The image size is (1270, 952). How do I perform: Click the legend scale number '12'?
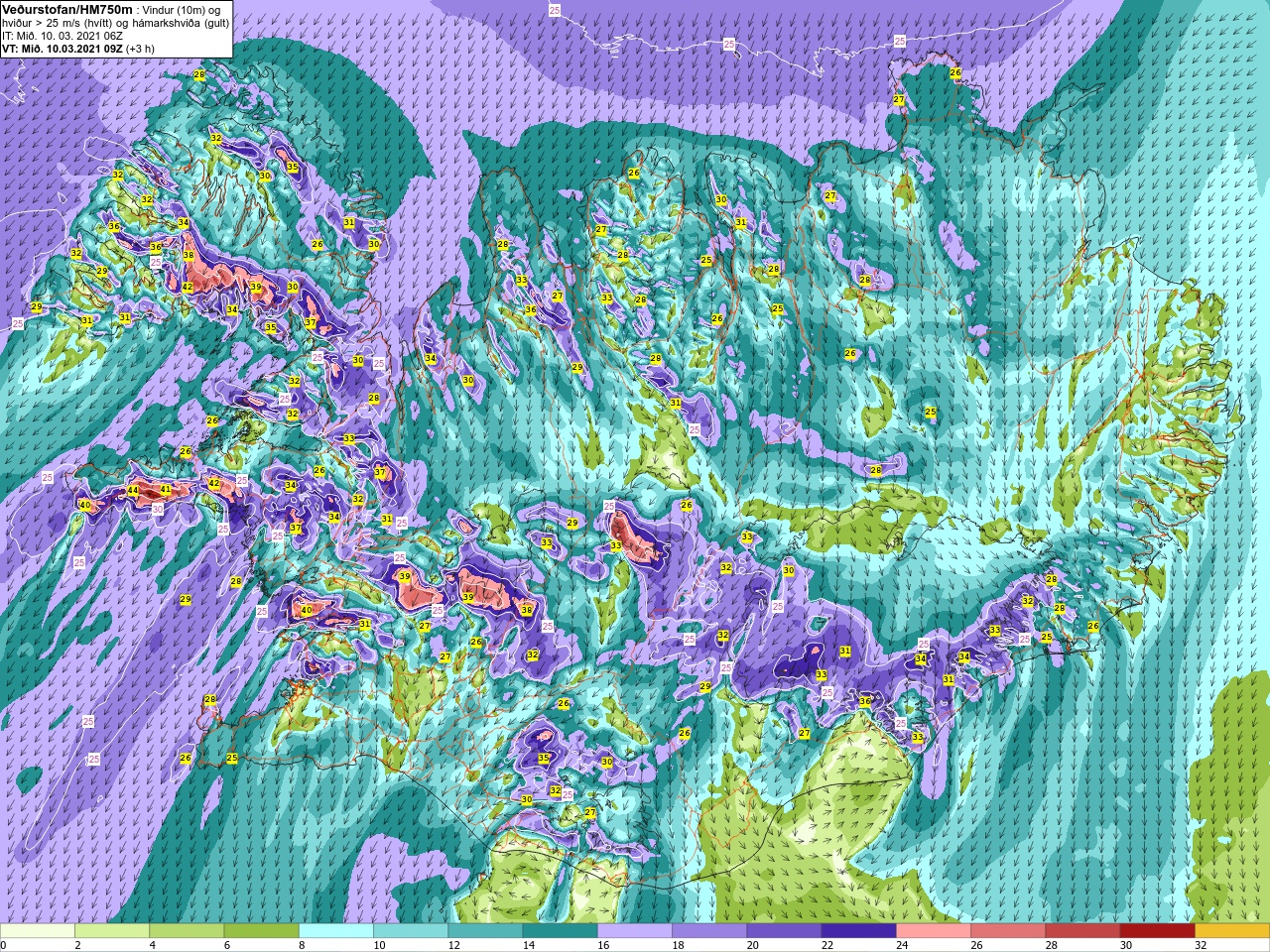(454, 946)
